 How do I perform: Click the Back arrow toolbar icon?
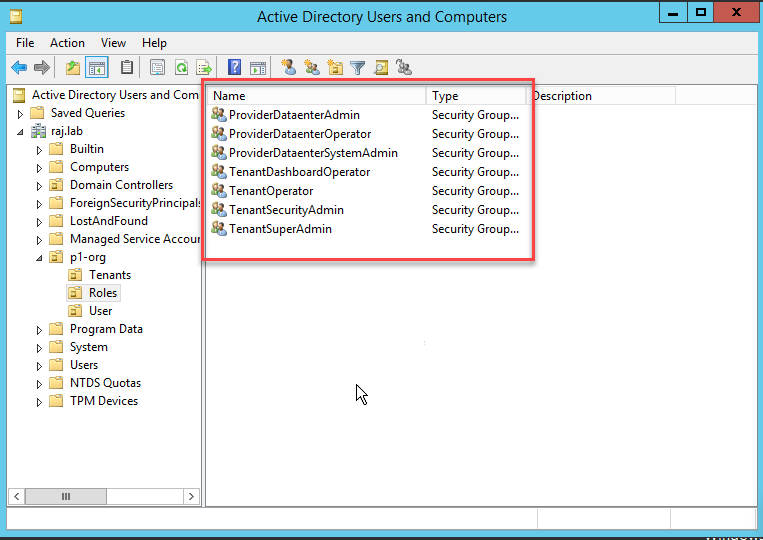pyautogui.click(x=19, y=67)
